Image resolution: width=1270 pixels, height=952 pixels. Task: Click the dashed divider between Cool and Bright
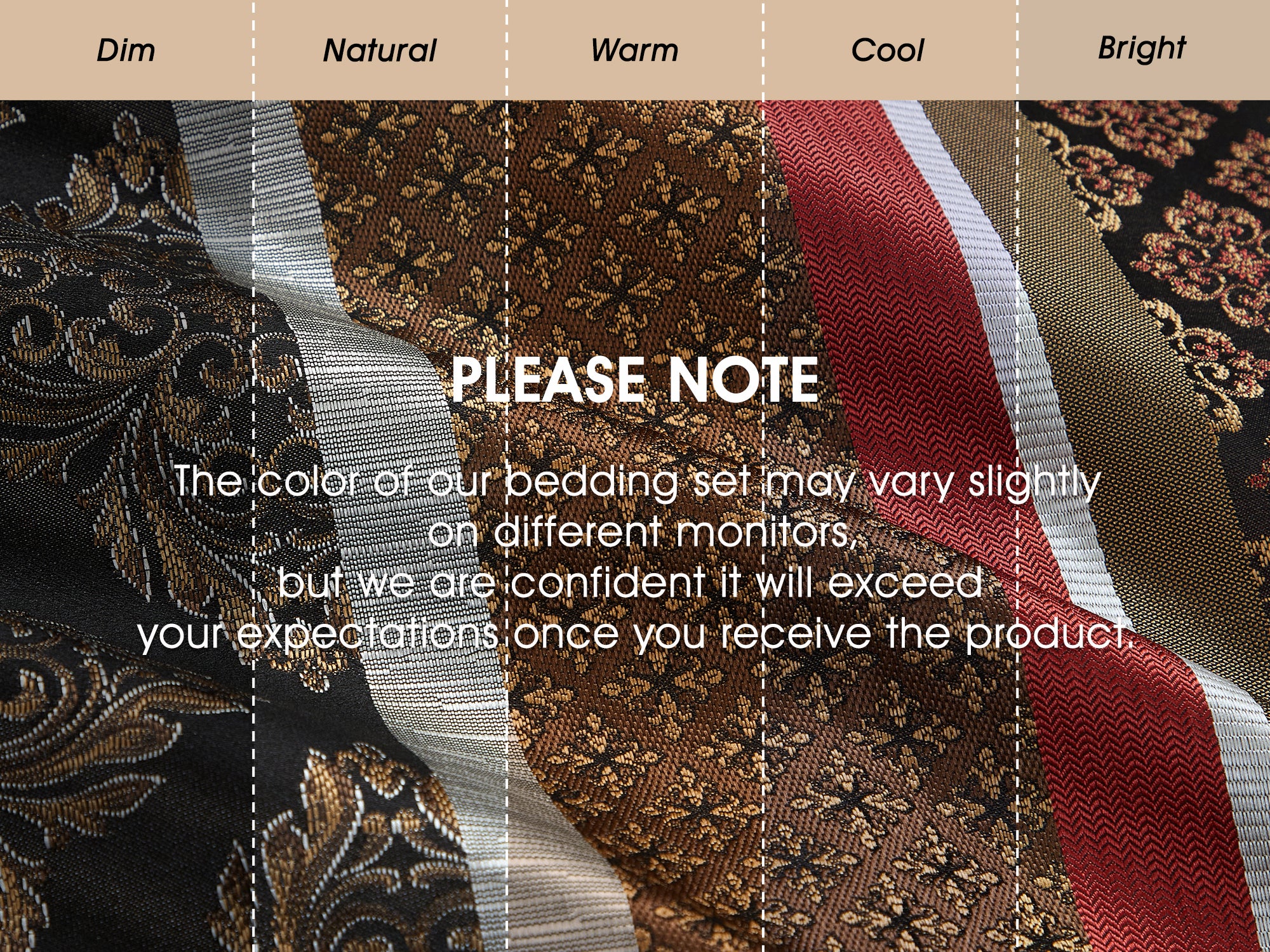1017,476
